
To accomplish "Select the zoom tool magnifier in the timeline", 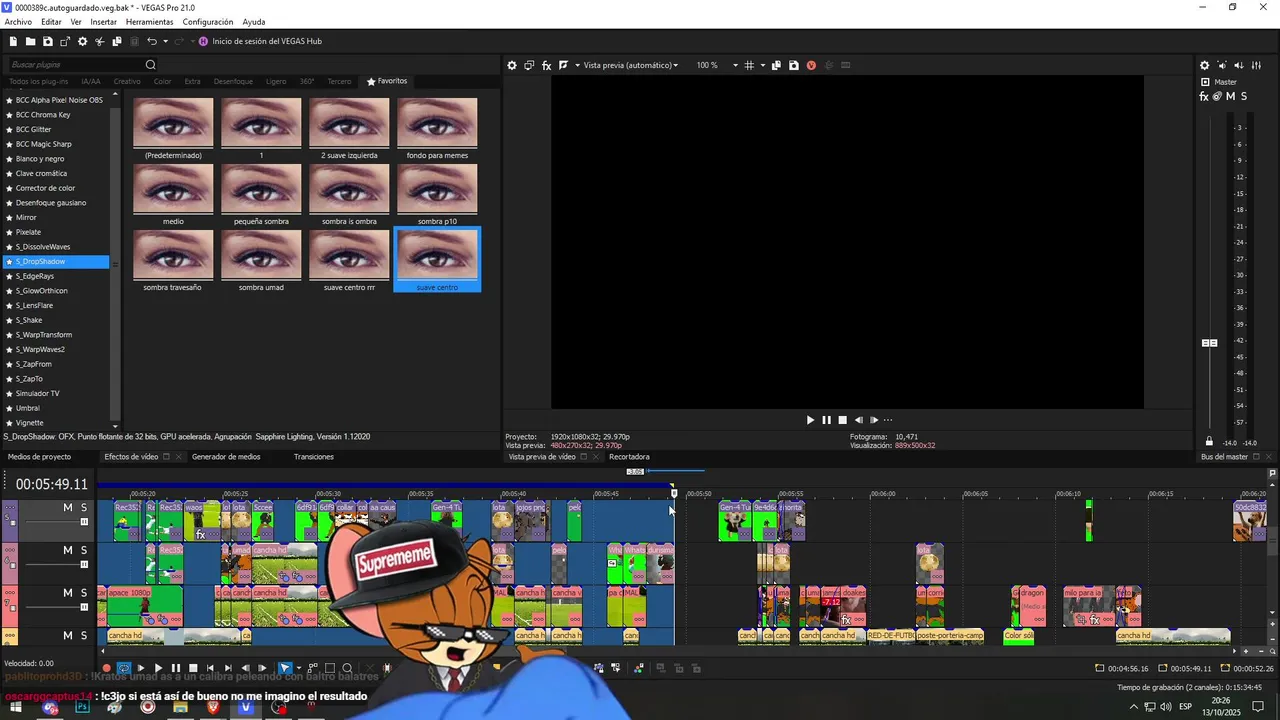I will coord(347,668).
